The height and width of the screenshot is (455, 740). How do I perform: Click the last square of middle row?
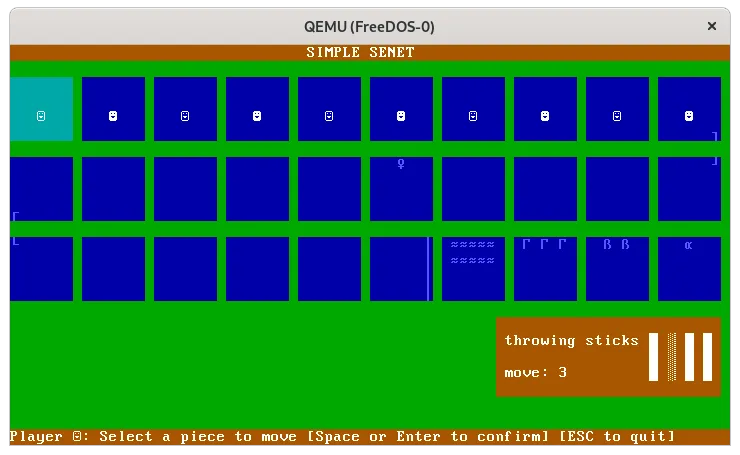pyautogui.click(x=690, y=189)
